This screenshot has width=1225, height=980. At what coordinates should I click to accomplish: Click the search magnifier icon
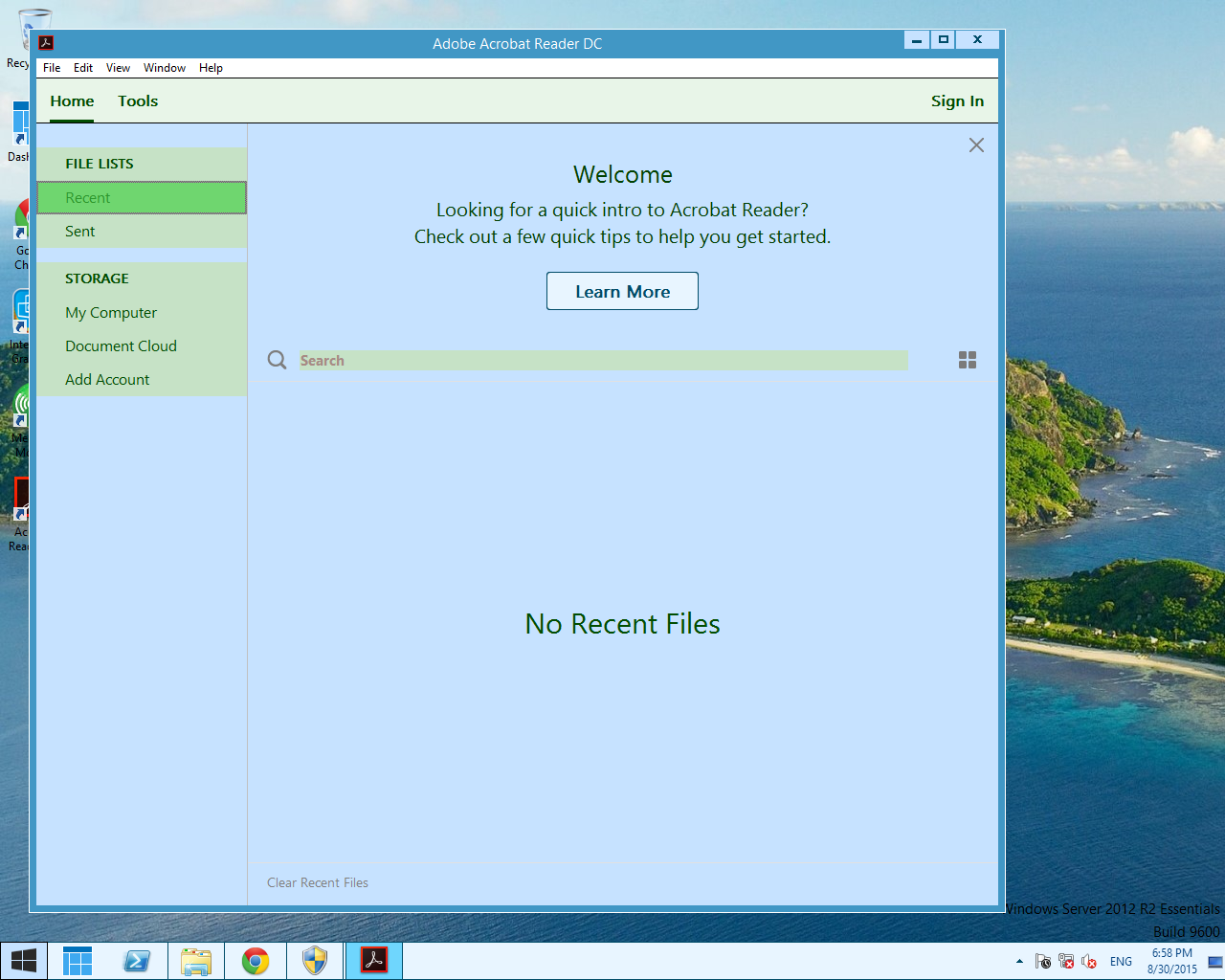pyautogui.click(x=277, y=360)
